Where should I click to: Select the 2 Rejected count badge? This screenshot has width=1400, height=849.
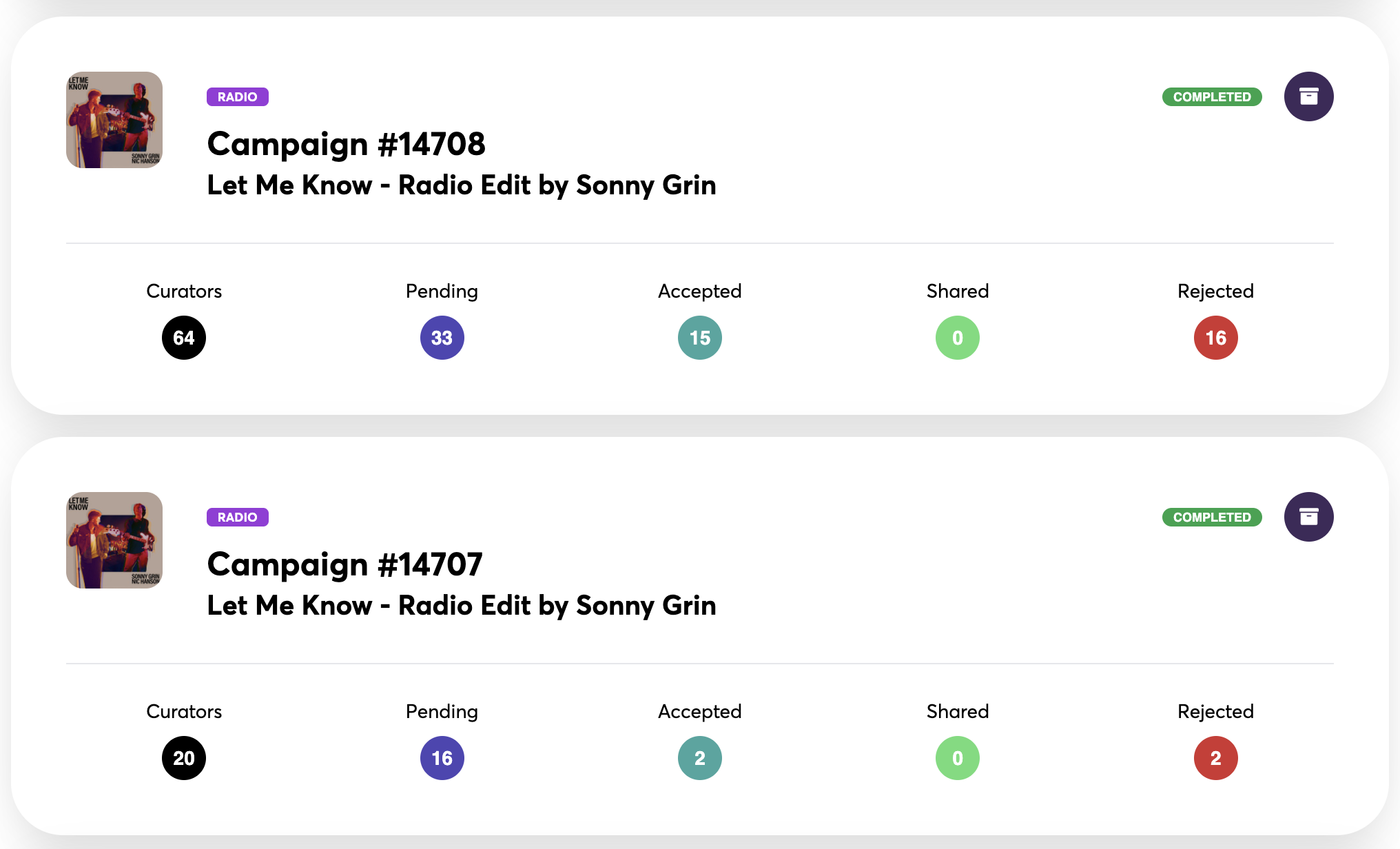(x=1215, y=758)
